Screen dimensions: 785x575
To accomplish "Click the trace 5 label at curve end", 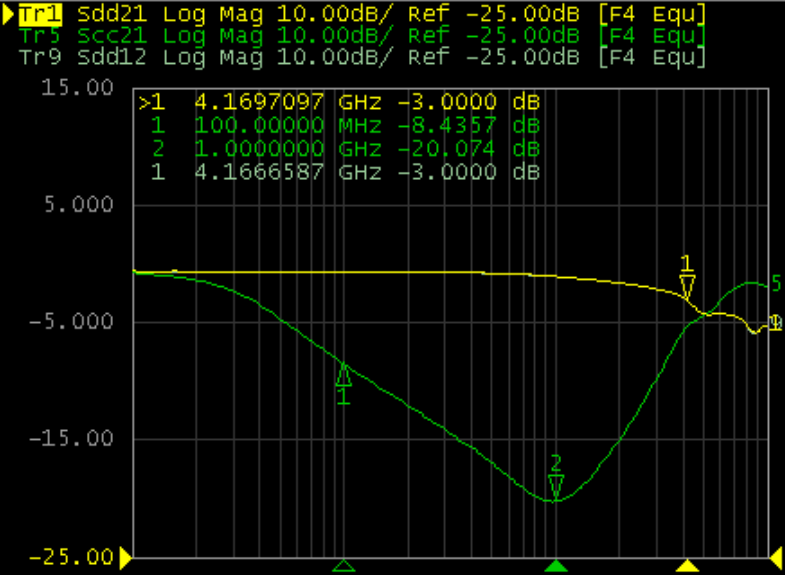I will tap(776, 285).
